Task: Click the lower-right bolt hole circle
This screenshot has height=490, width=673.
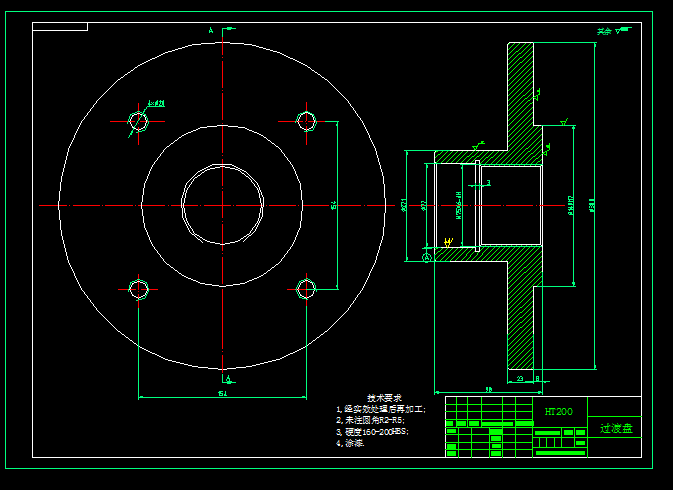Action: 306,289
